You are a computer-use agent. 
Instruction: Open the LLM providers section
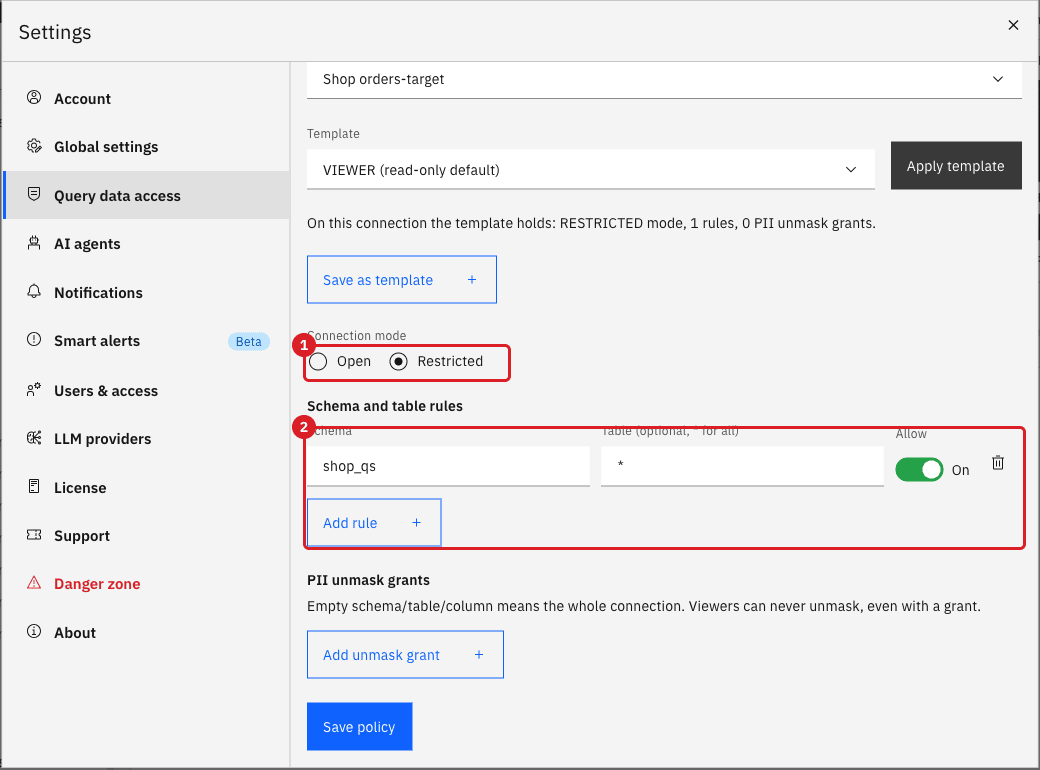coord(103,439)
